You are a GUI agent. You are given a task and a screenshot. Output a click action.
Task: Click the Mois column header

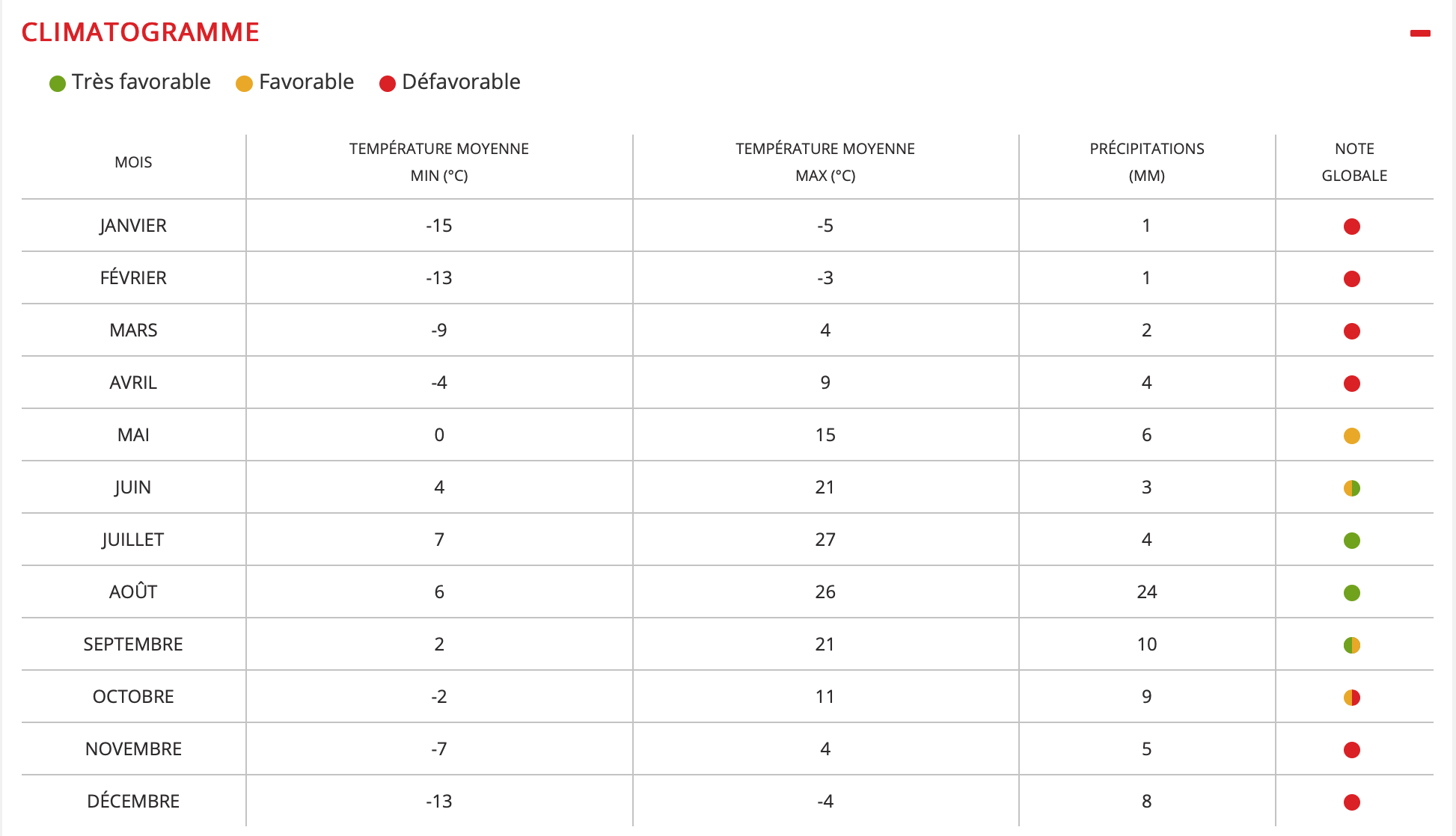(133, 162)
